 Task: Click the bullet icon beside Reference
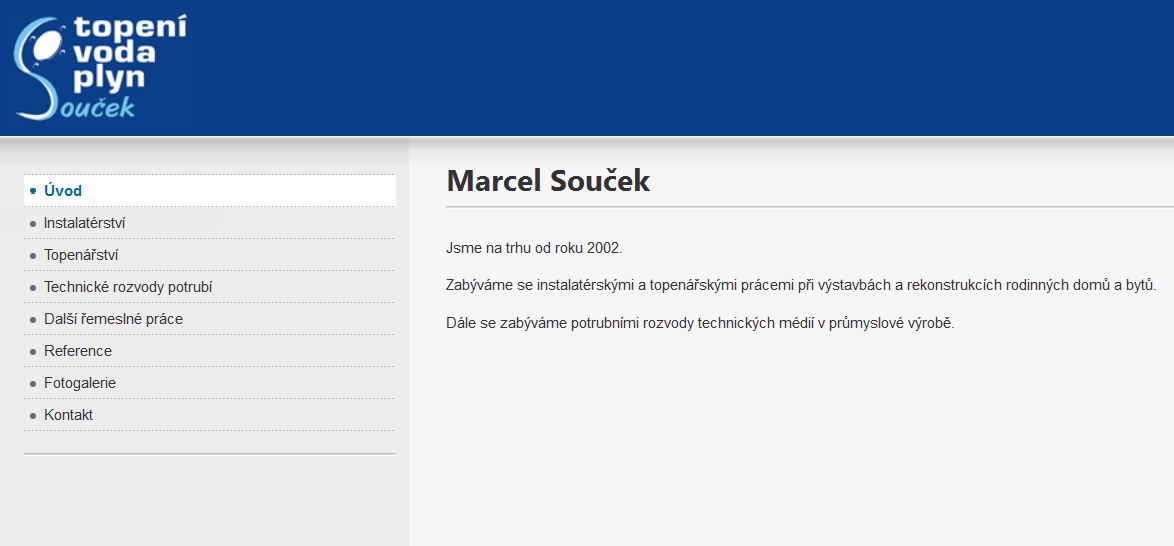click(33, 352)
